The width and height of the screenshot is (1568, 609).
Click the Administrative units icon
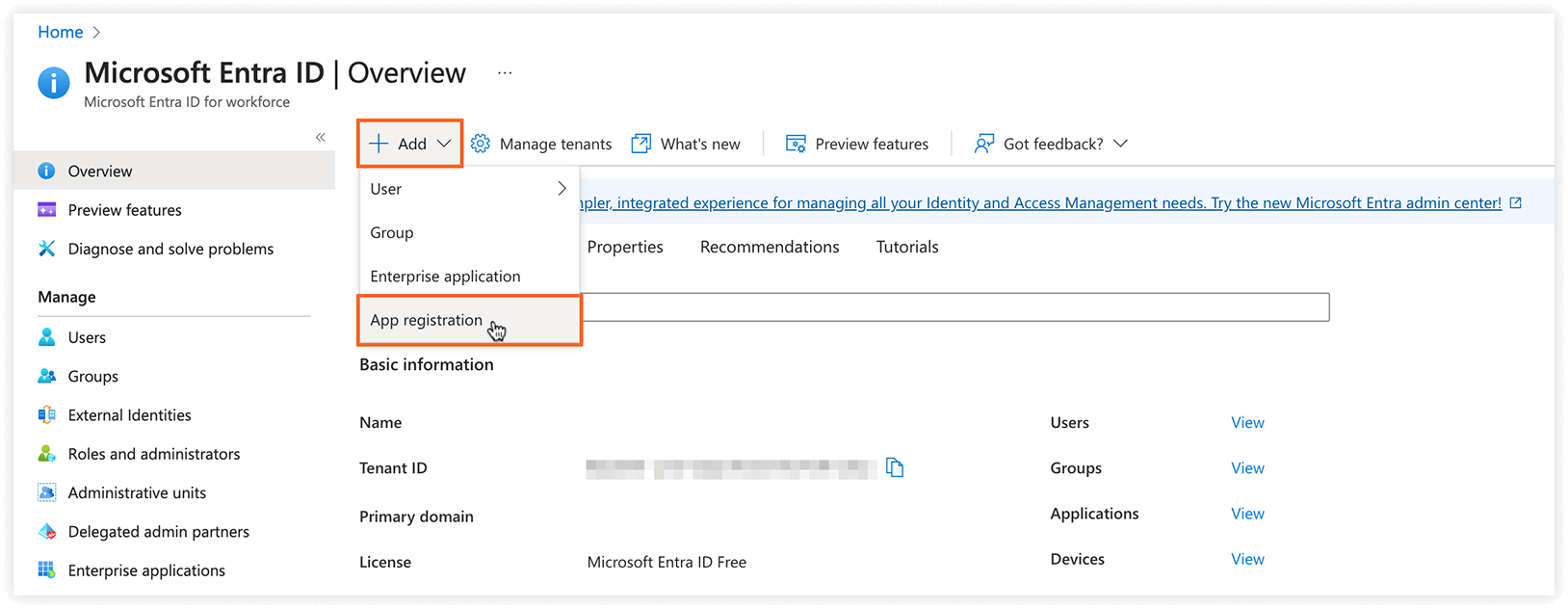(46, 492)
